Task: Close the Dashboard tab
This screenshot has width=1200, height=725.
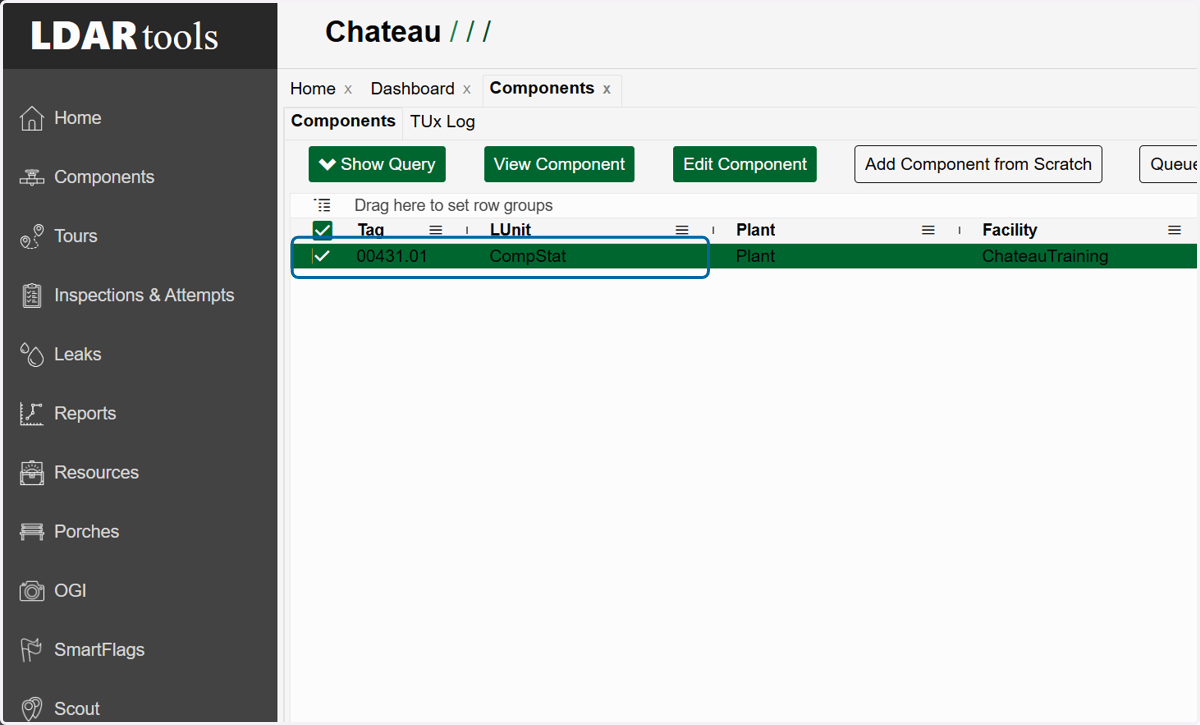Action: (x=467, y=90)
